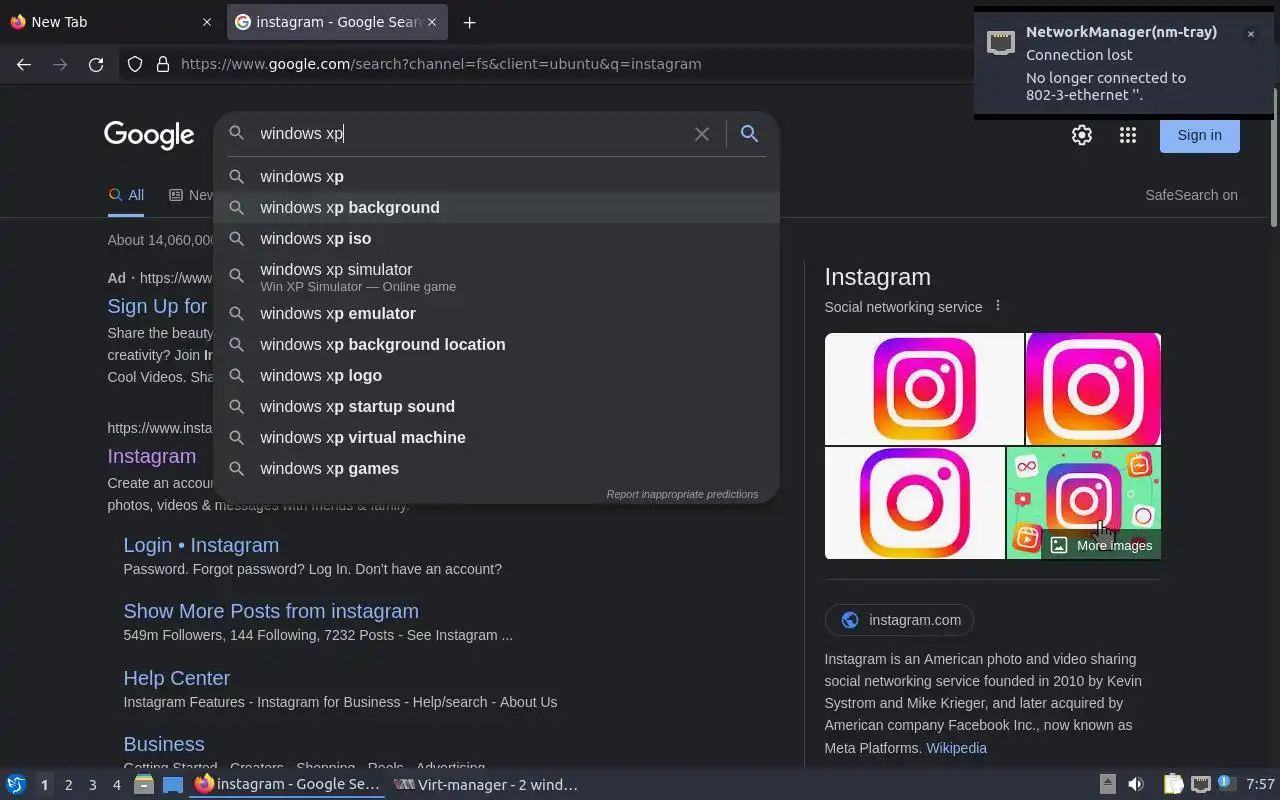Click SafeSearch on

point(1191,195)
